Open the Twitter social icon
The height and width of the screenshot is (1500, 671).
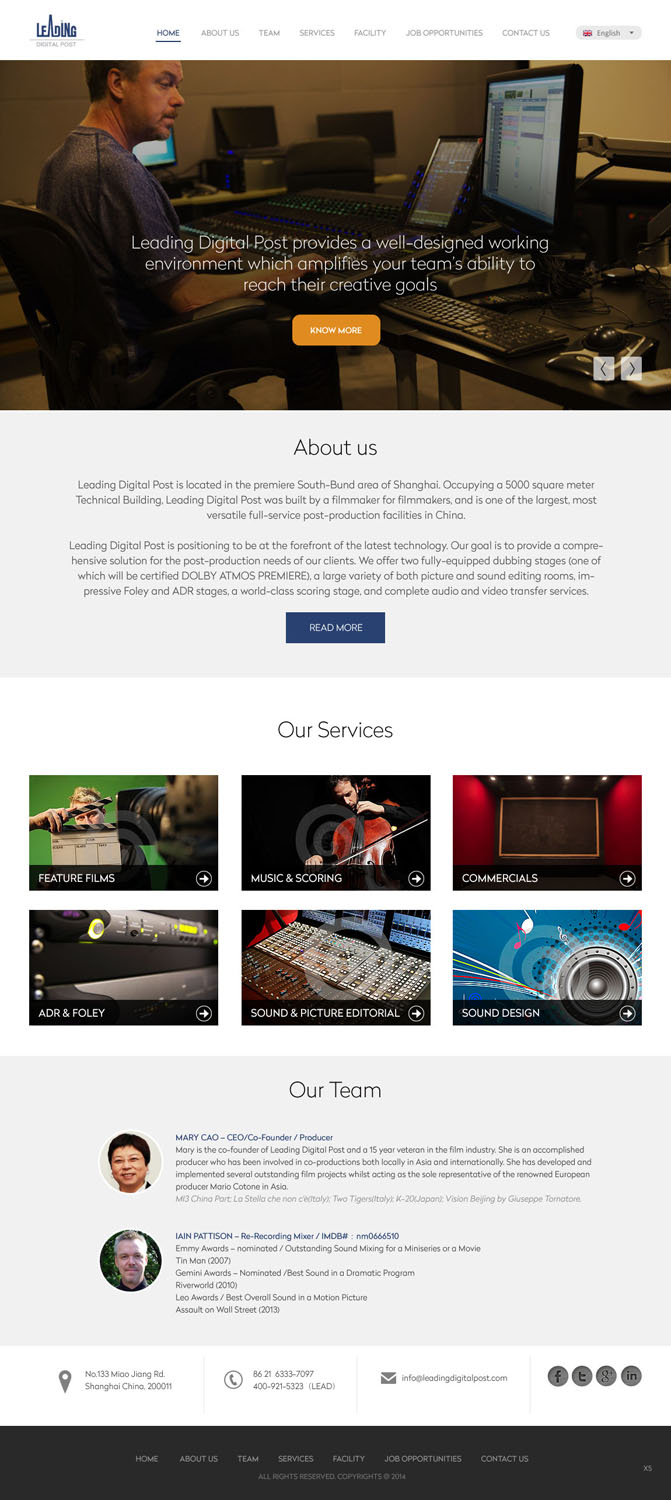pos(582,1376)
